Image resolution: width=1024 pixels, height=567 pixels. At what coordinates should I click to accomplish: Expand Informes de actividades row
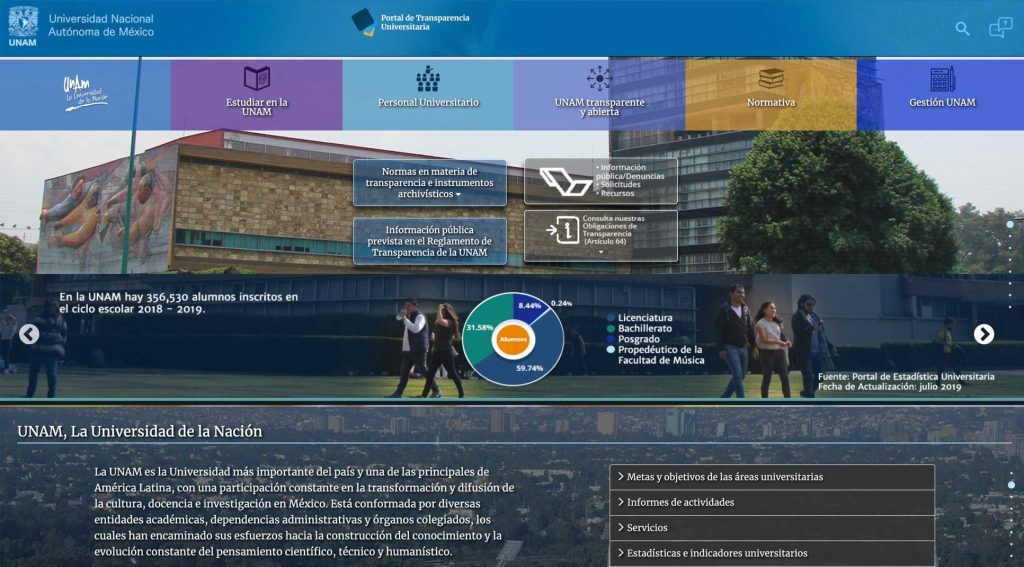[x=772, y=502]
